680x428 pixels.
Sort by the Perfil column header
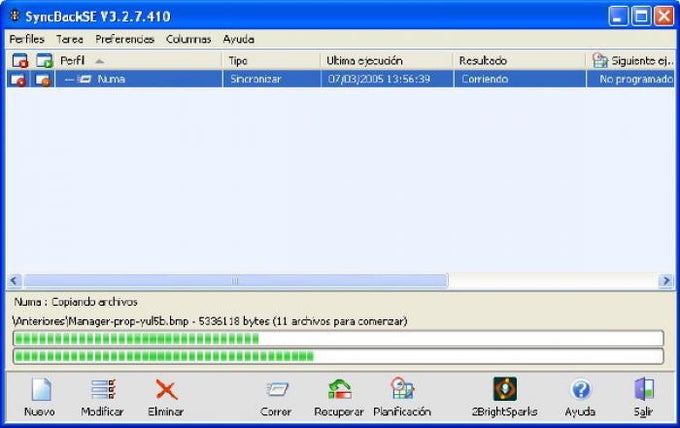(x=139, y=61)
